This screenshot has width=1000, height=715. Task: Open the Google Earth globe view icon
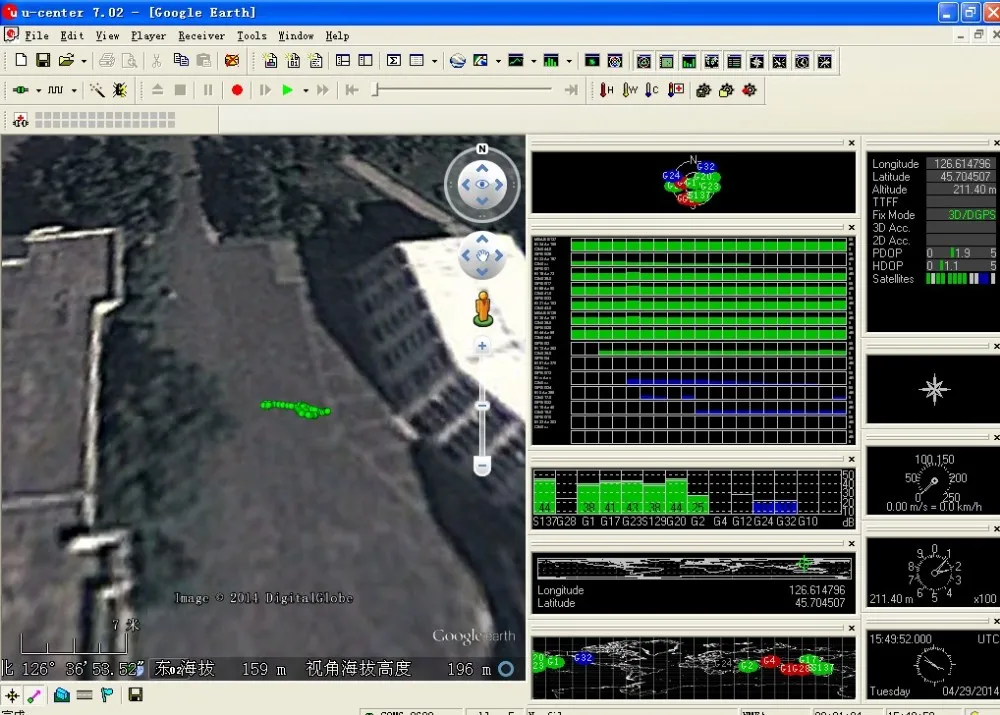point(457,61)
